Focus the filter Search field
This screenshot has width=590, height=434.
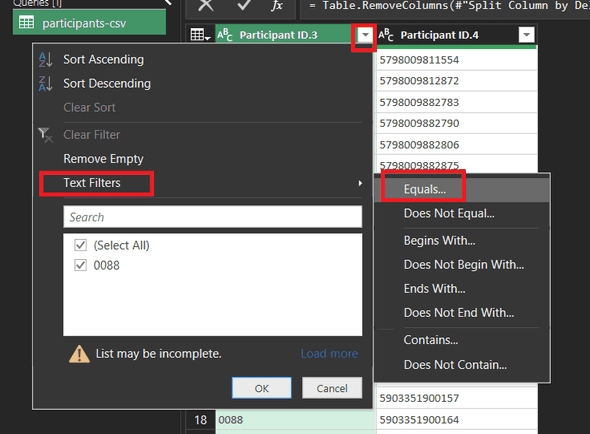point(213,217)
